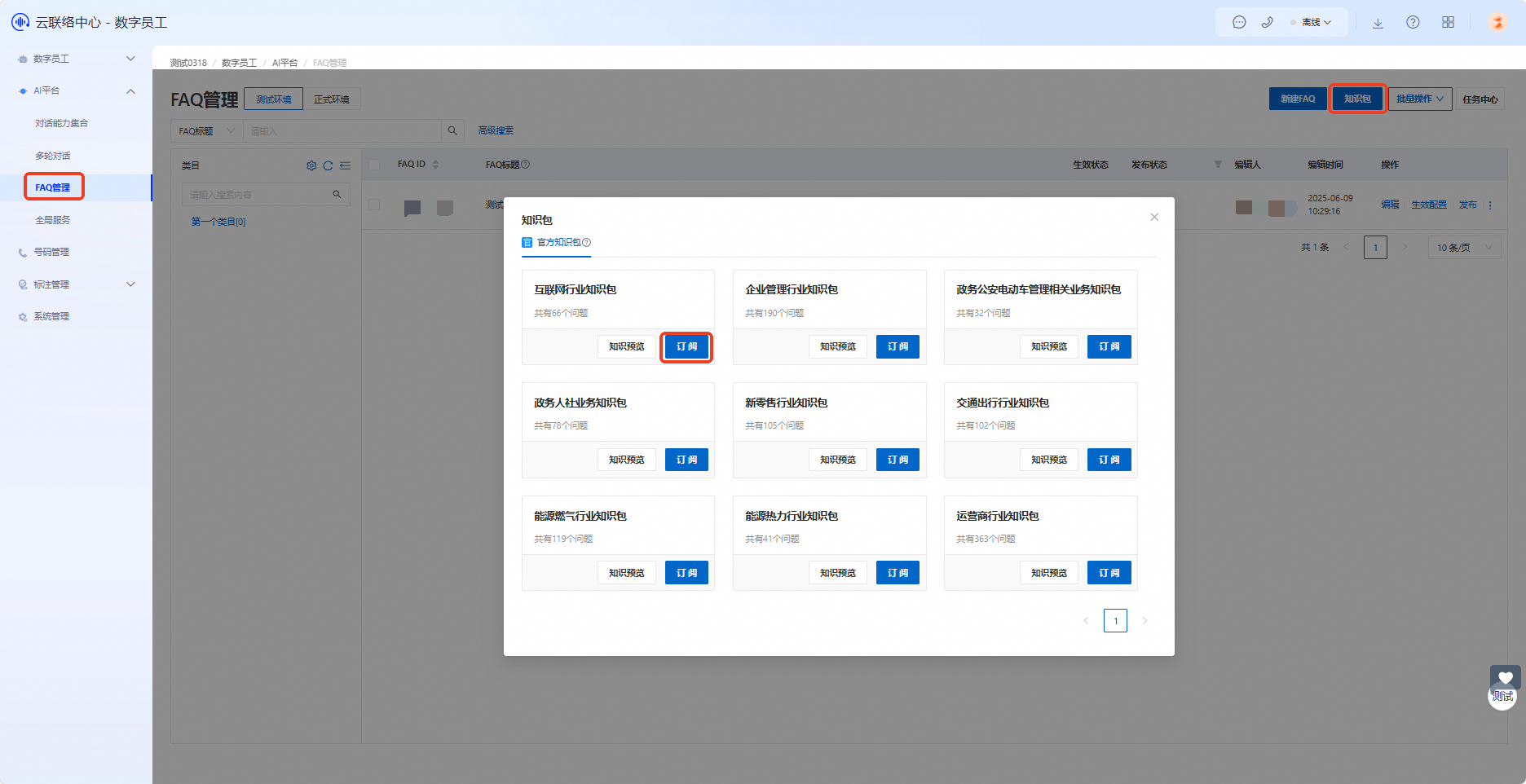Close the 知识包 dialog
The width and height of the screenshot is (1526, 784).
[x=1154, y=217]
